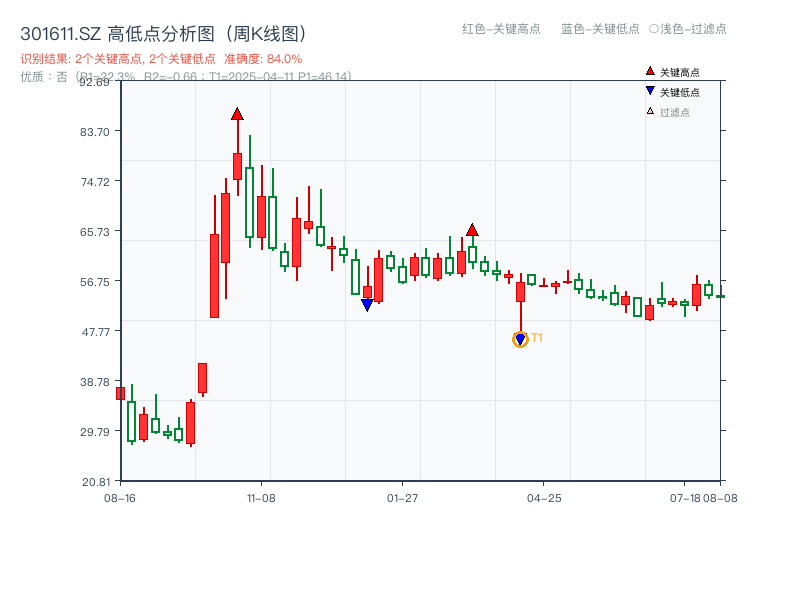This screenshot has height=600, width=800.
Task: Click the 08-16 date label on x-axis
Action: 120,497
